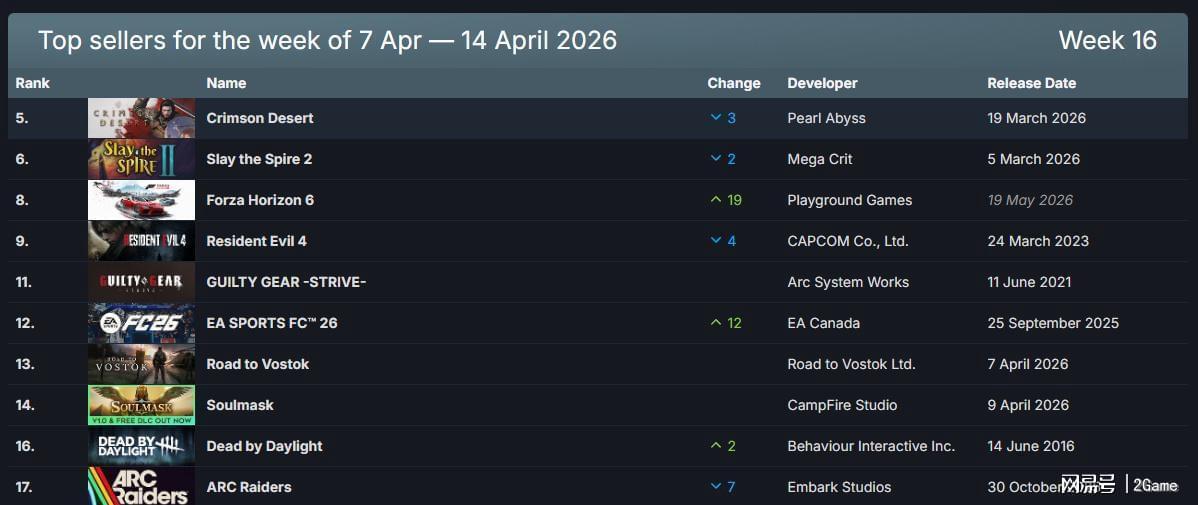
Task: Open the Resident Evil 4 thumbnail
Action: click(x=141, y=241)
